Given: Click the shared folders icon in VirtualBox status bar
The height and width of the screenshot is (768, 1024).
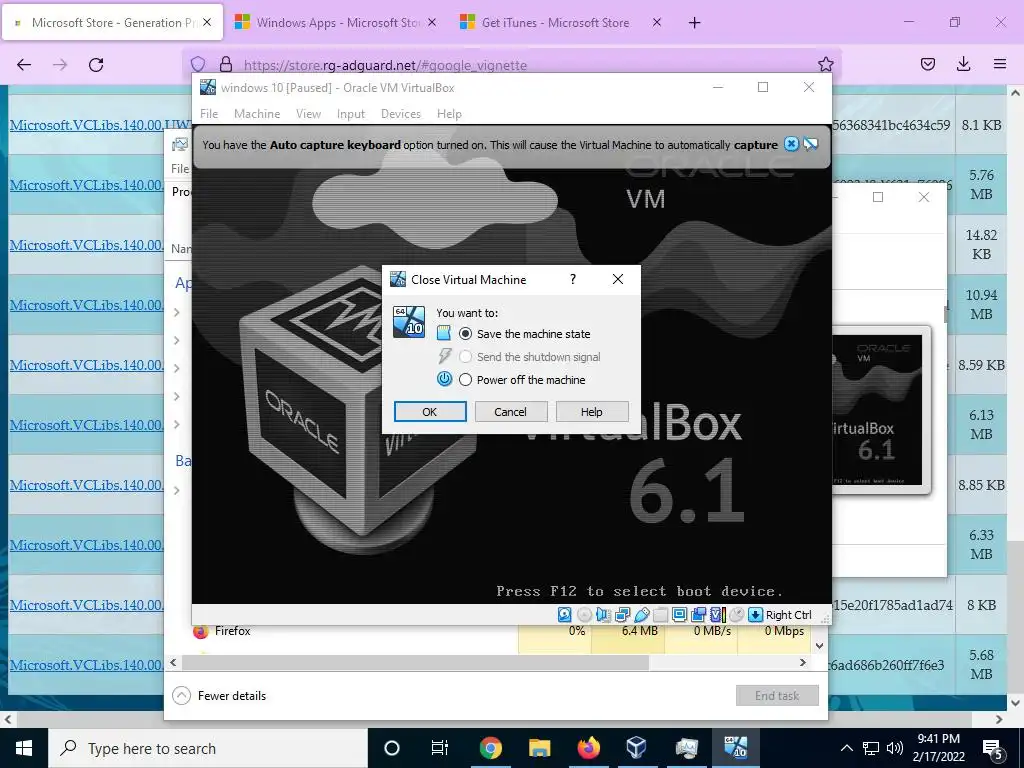Looking at the screenshot, I should coord(660,615).
